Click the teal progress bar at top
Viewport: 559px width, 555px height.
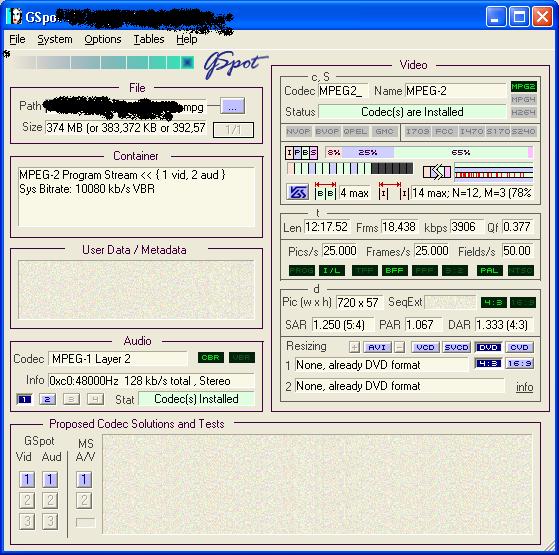(105, 63)
